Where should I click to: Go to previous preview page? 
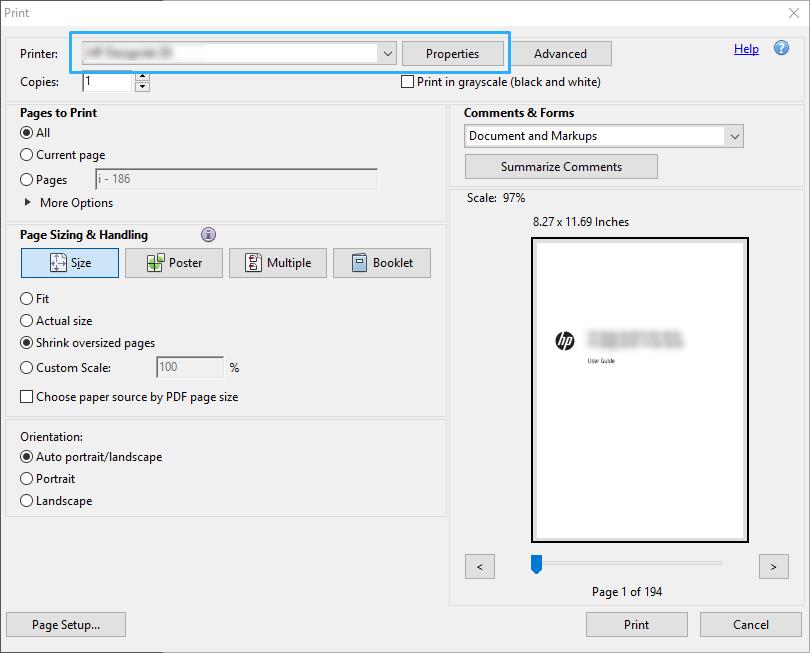[480, 567]
